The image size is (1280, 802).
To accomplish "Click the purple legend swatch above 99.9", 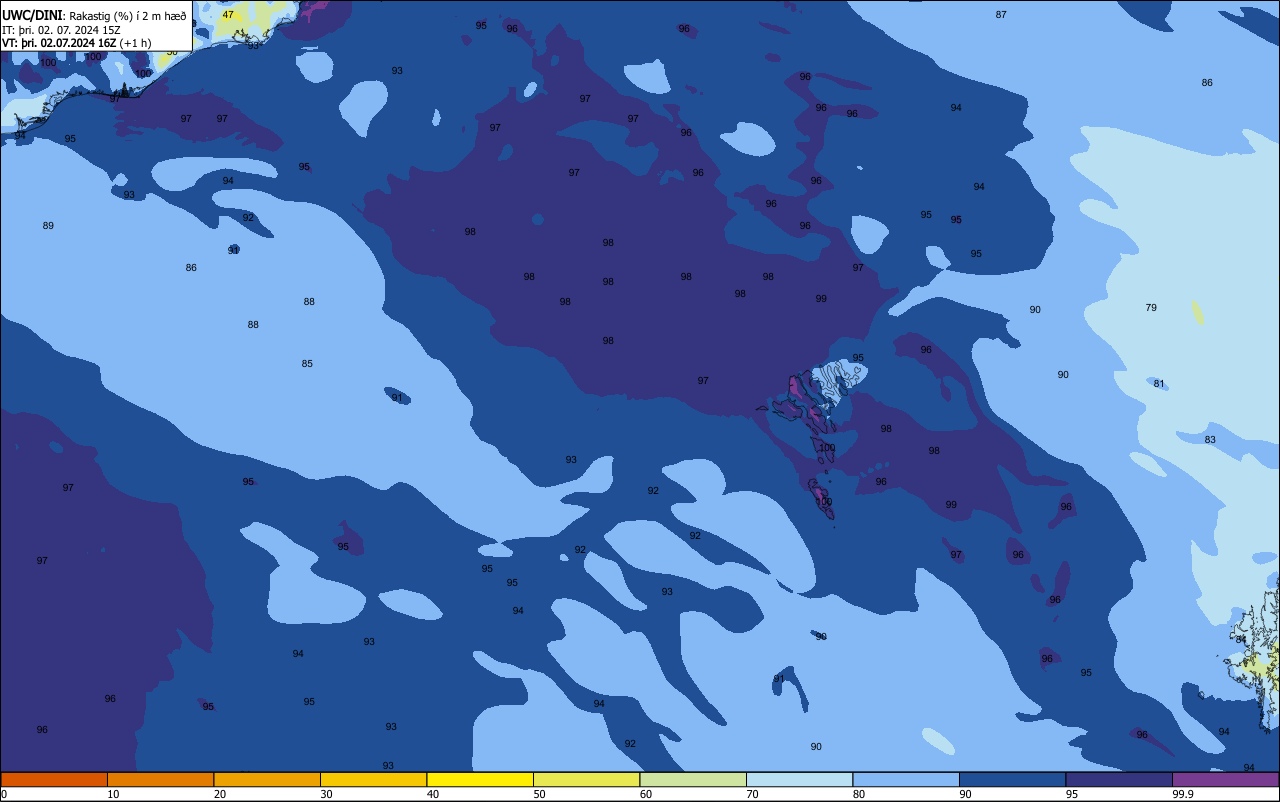I will coord(1226,779).
